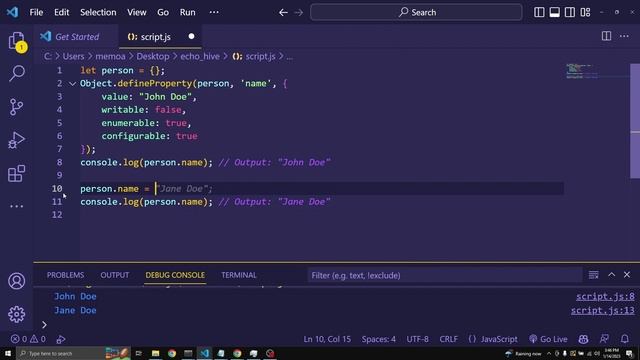Open the Run menu
This screenshot has width=640, height=360.
tap(187, 12)
